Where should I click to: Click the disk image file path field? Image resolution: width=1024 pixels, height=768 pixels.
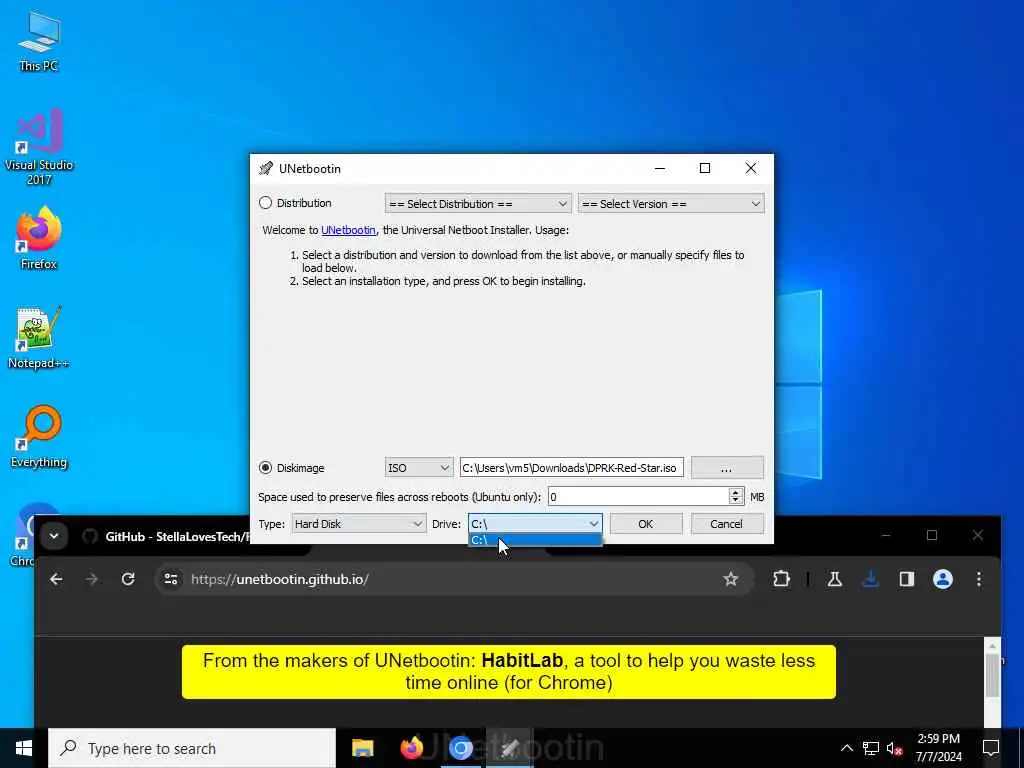pos(571,468)
